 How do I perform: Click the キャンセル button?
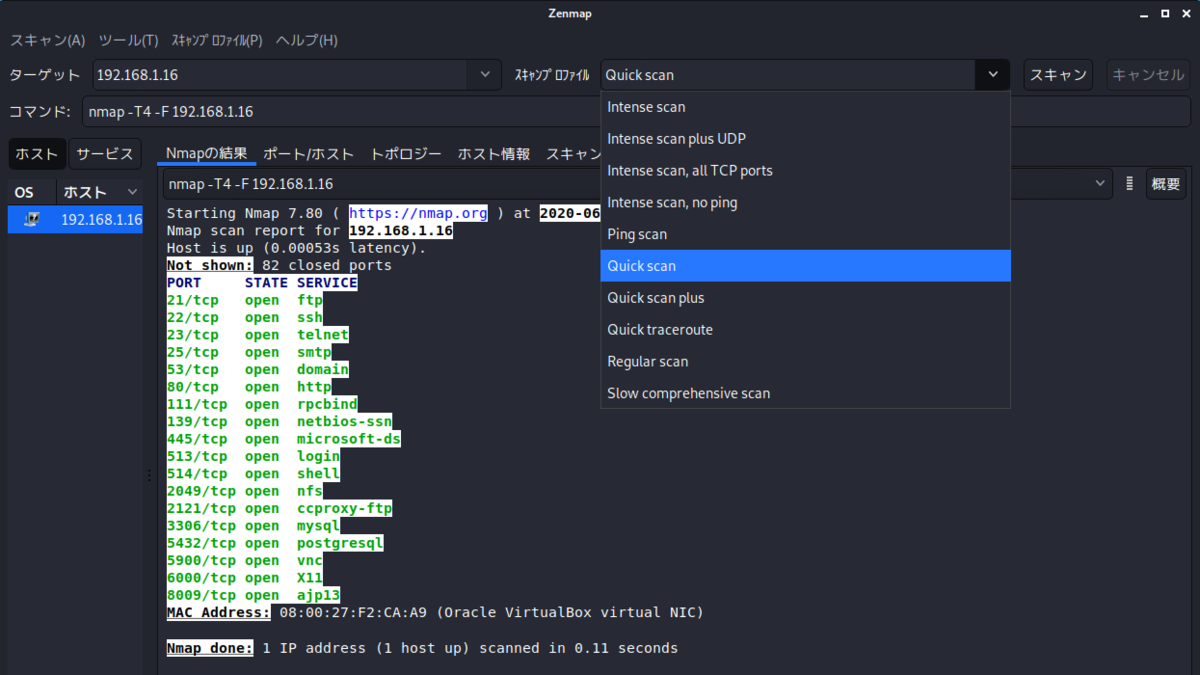(x=1147, y=75)
